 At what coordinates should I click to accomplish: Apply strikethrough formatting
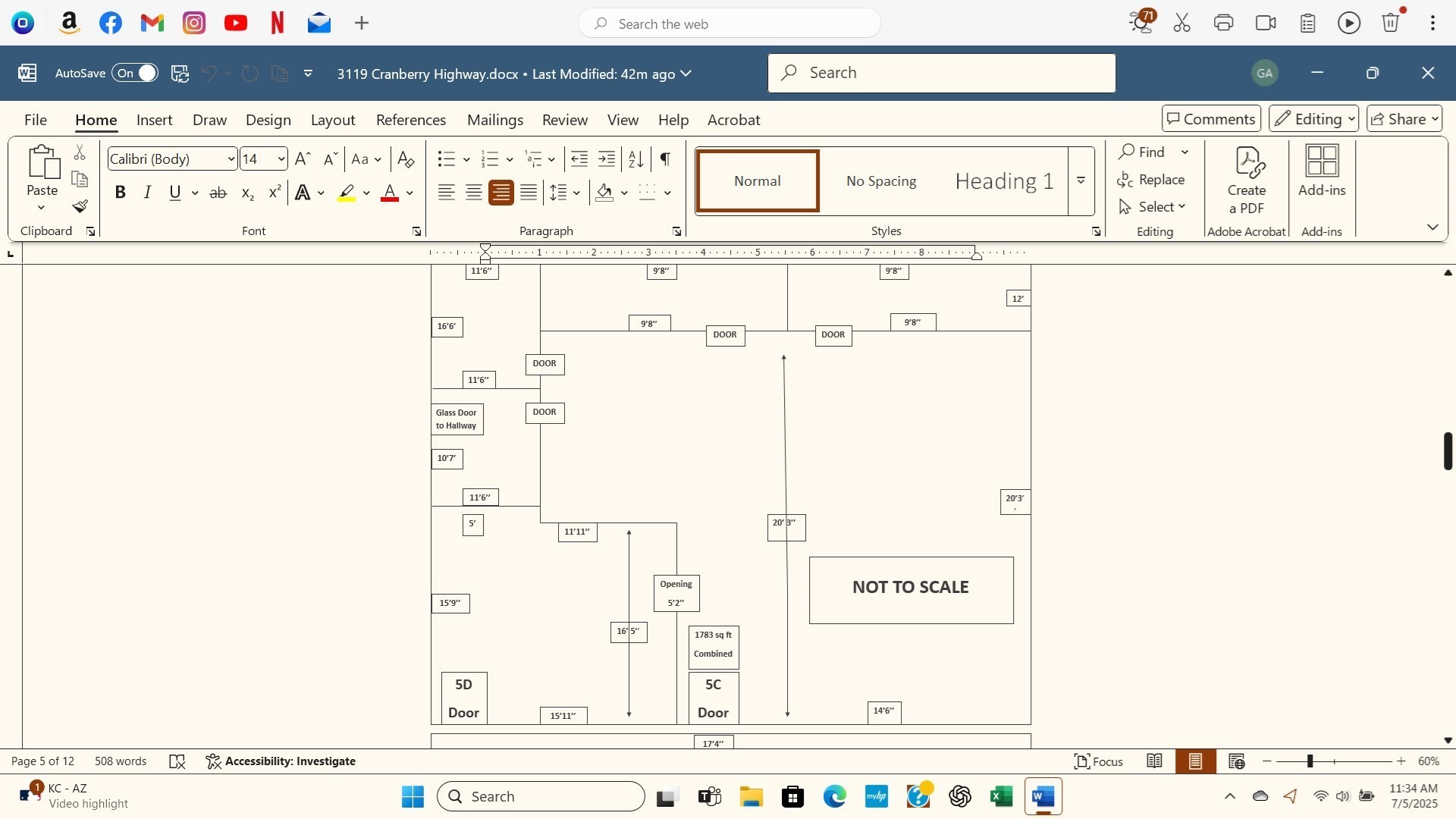pos(218,193)
